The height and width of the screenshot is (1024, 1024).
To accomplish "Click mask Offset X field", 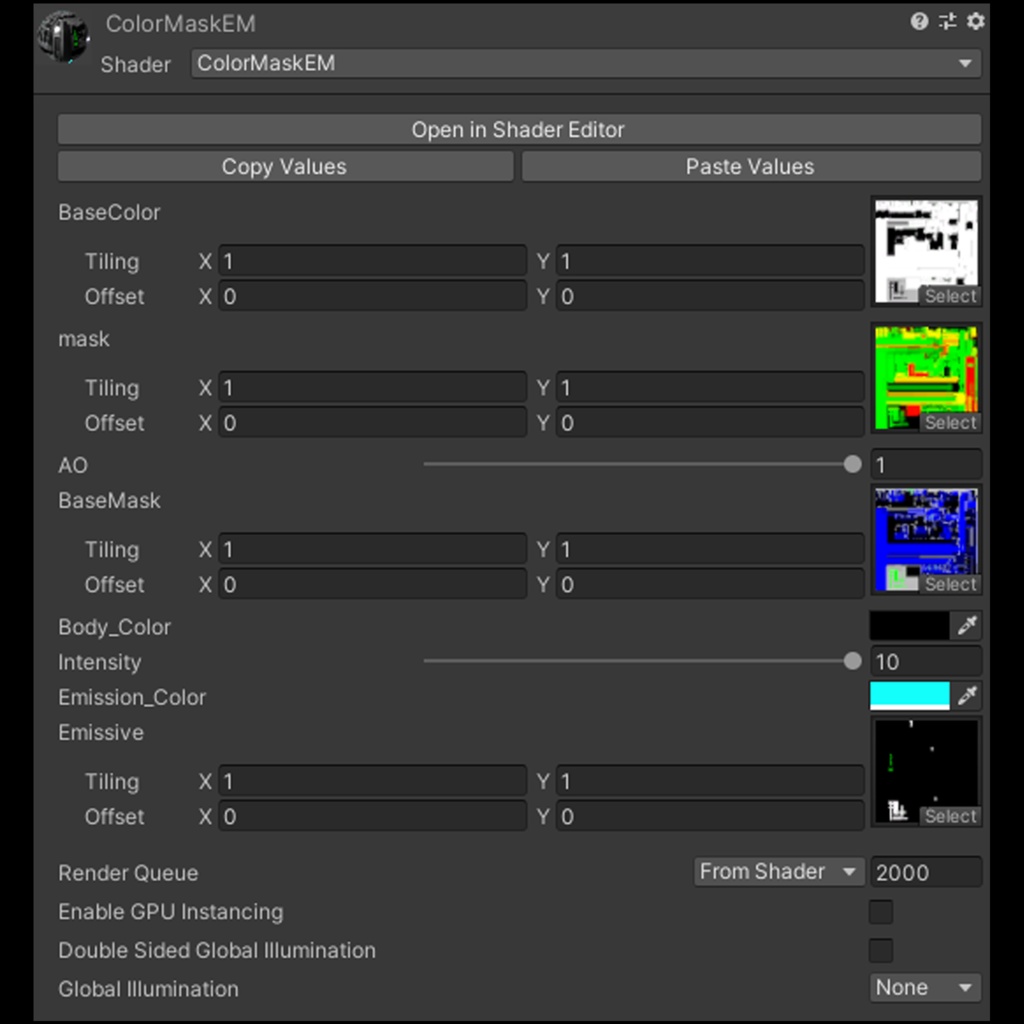I will click(372, 423).
